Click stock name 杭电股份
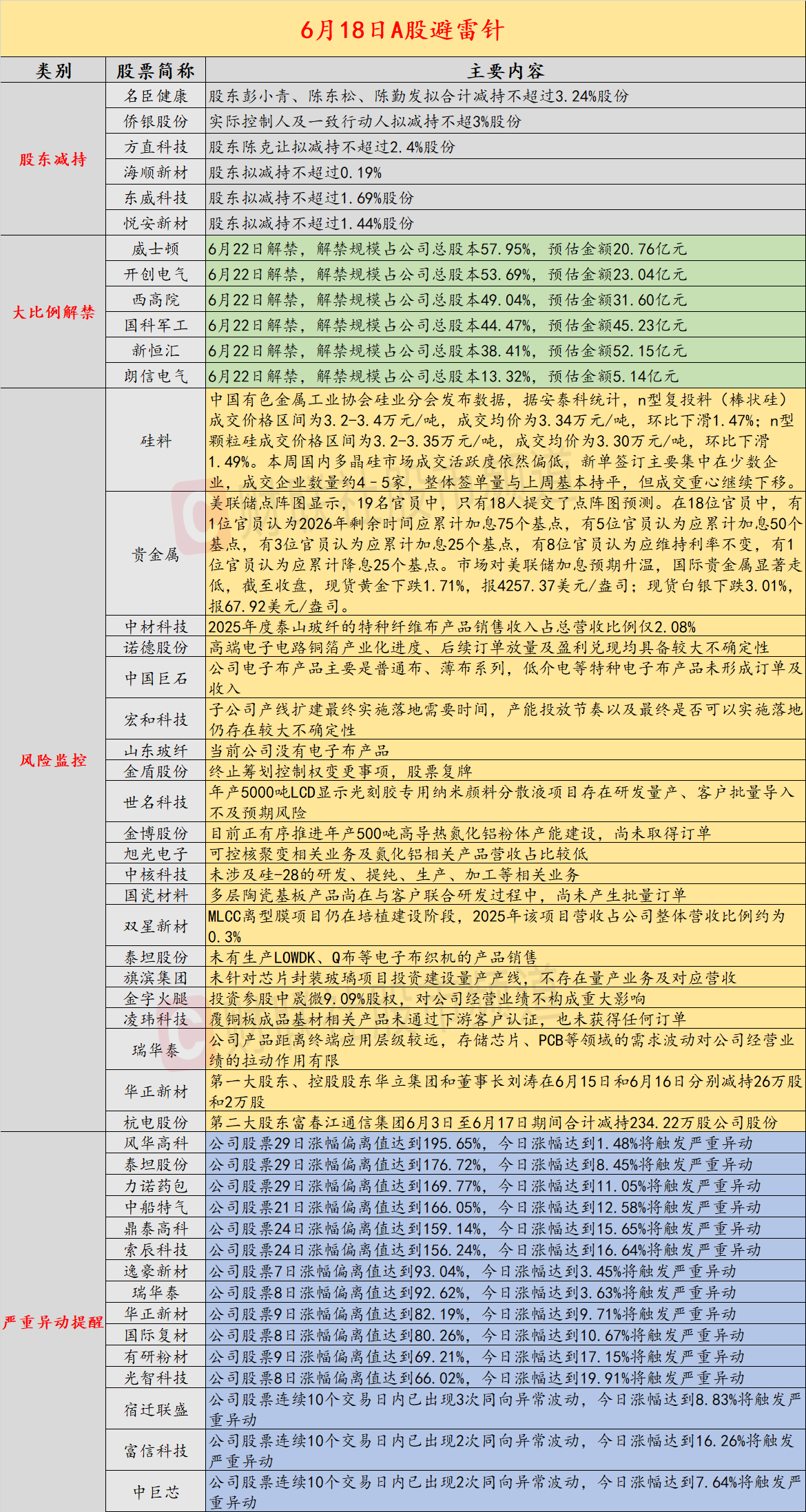806x1512 pixels. click(x=156, y=1122)
